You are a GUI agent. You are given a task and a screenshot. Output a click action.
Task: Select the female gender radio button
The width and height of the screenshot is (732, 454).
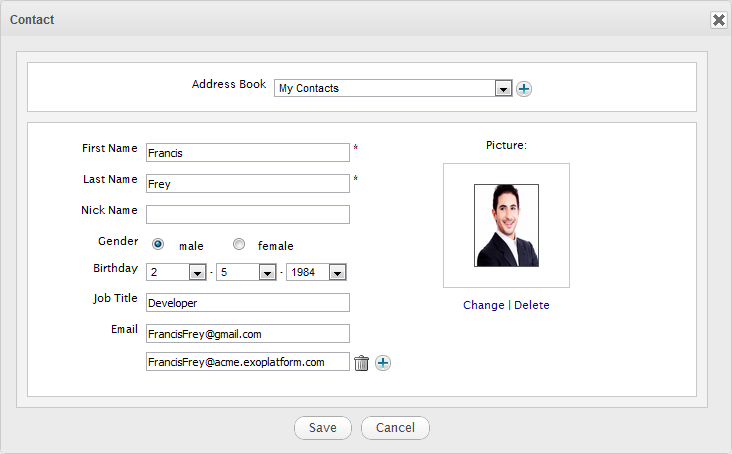(x=238, y=244)
